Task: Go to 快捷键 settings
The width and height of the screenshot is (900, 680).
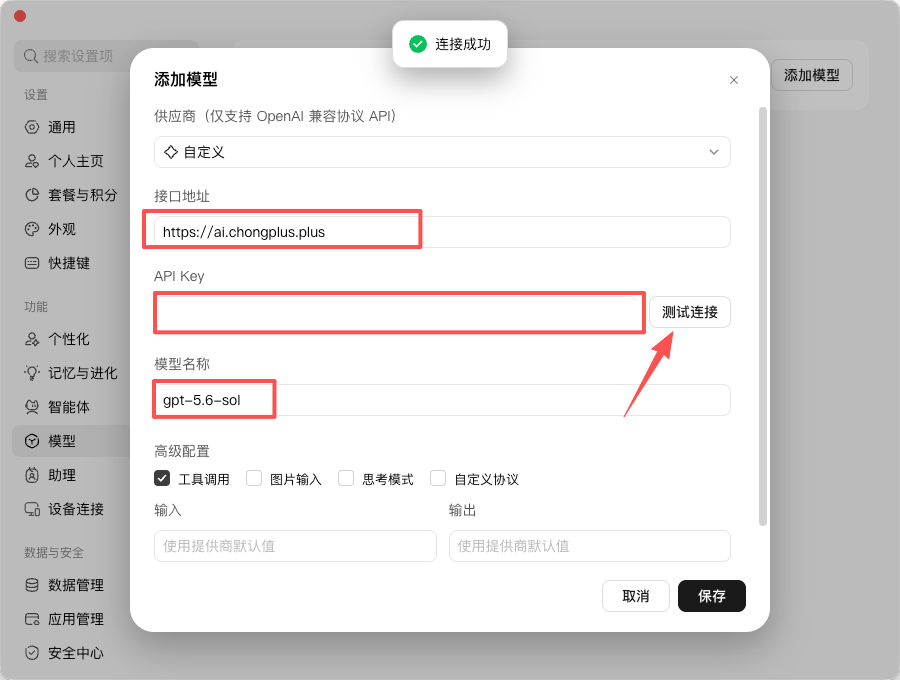Action: 71,263
